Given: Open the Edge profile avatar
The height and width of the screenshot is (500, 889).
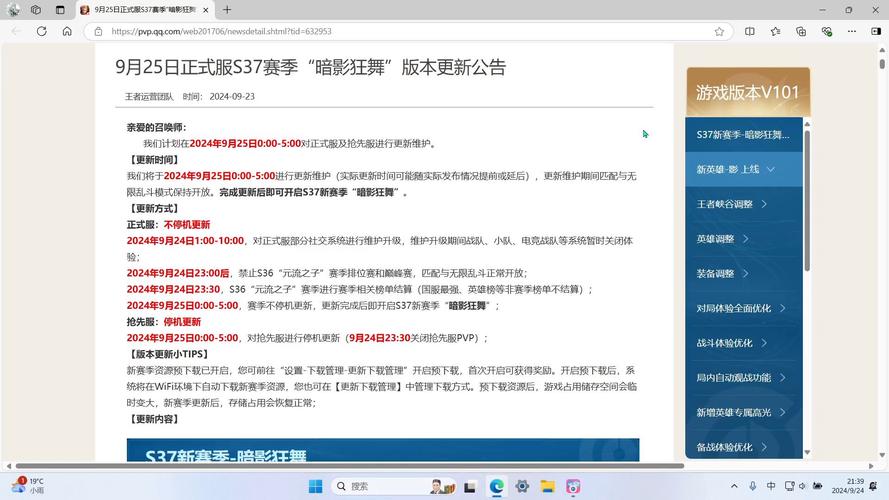Looking at the screenshot, I should click(13, 10).
